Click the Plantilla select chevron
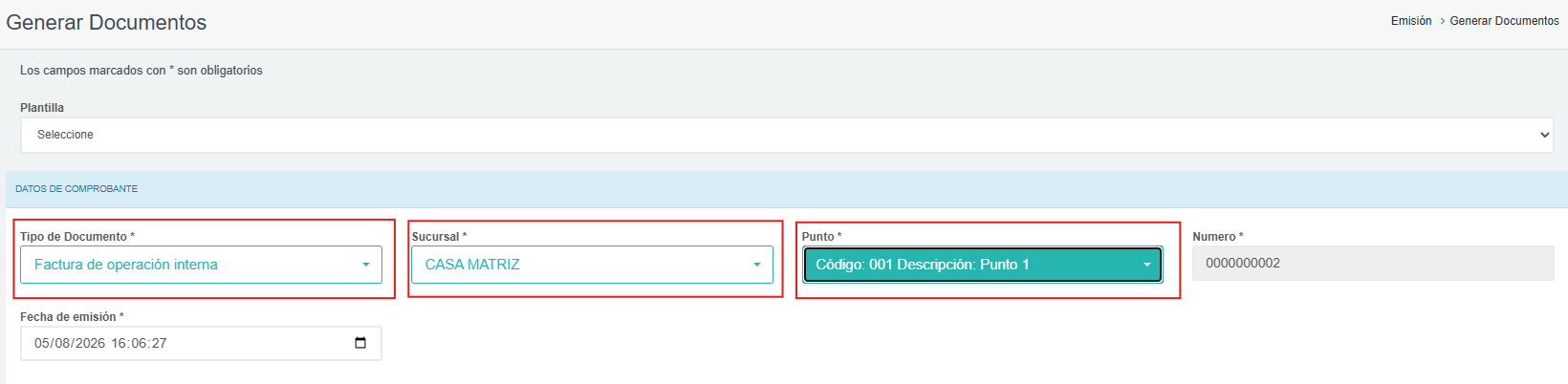 pyautogui.click(x=1544, y=135)
